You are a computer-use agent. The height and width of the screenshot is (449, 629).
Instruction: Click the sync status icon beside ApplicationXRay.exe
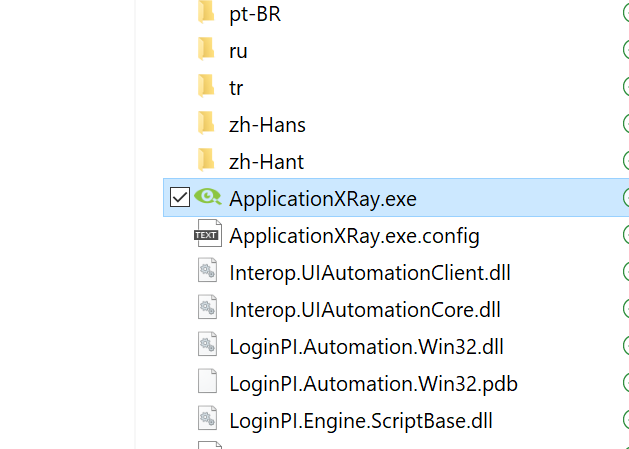[626, 197]
